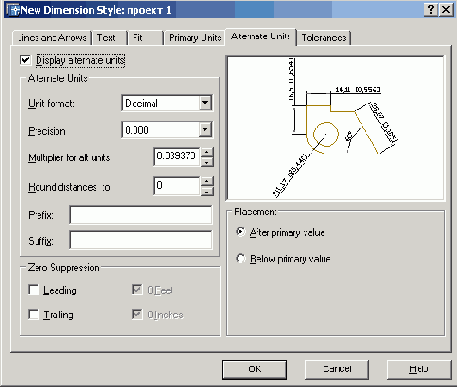The height and width of the screenshot is (387, 457).
Task: Open the Precision dropdown arrow
Action: pyautogui.click(x=205, y=130)
